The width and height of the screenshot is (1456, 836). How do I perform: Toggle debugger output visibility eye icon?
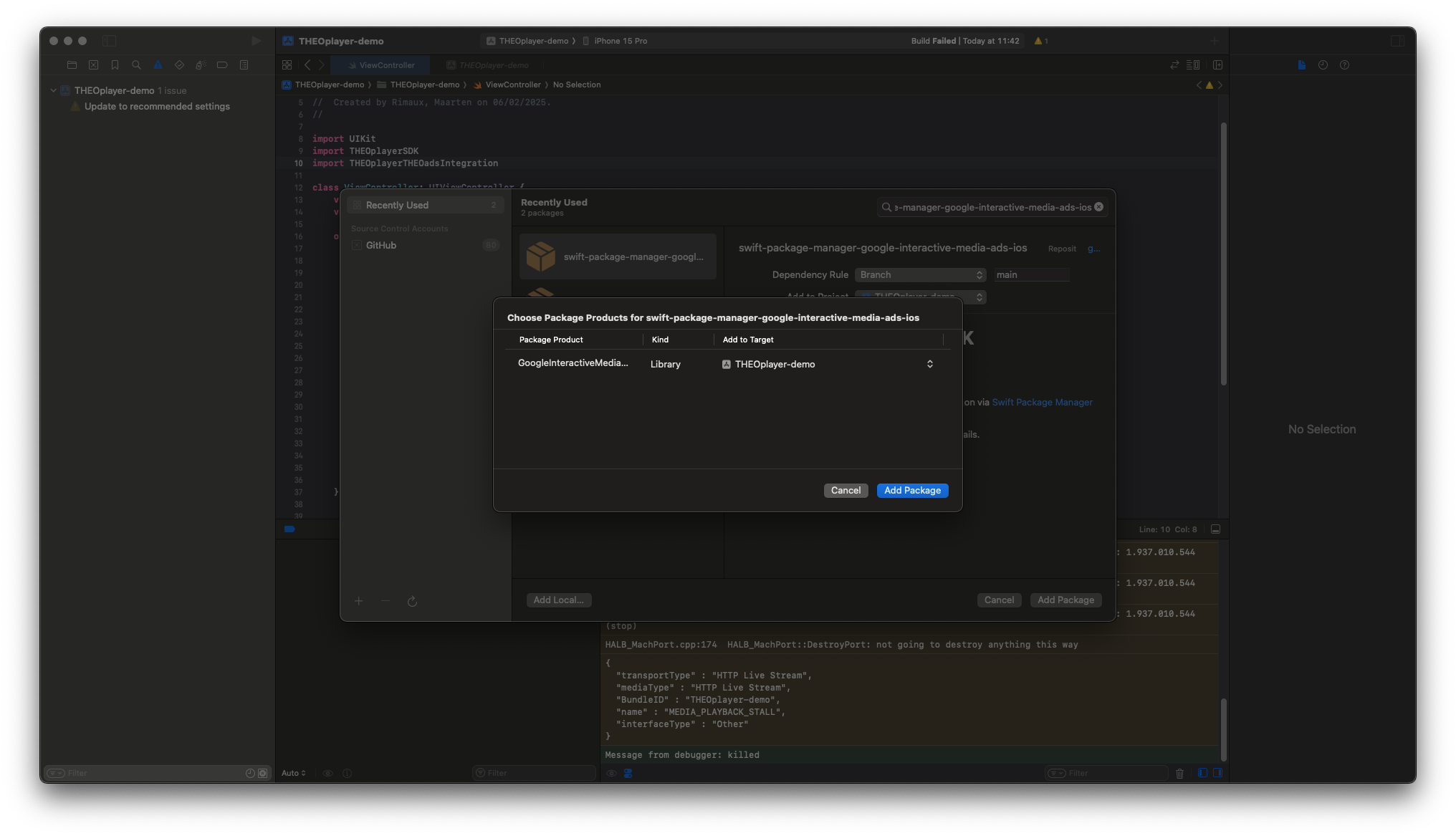coord(611,773)
